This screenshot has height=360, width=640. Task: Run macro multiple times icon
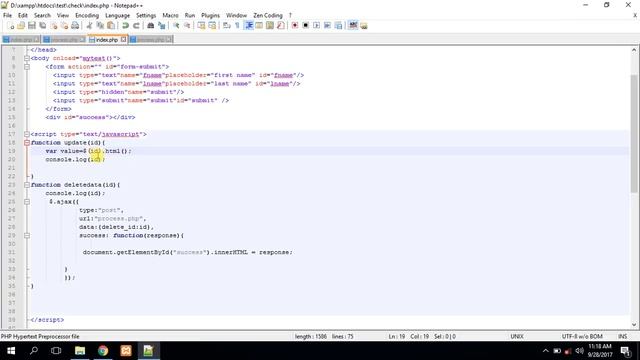[327, 26]
